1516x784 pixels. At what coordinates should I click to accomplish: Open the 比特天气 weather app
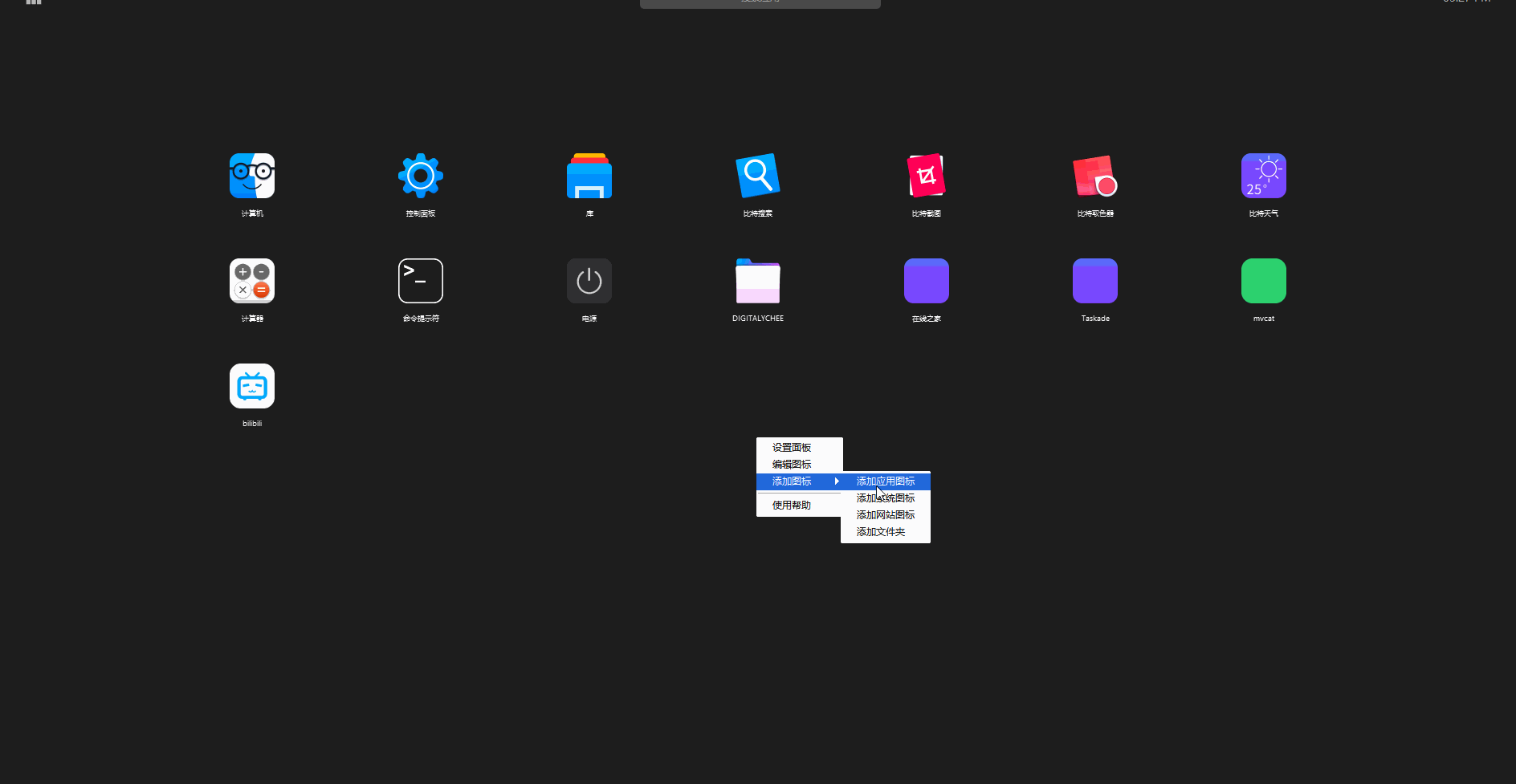click(x=1264, y=176)
